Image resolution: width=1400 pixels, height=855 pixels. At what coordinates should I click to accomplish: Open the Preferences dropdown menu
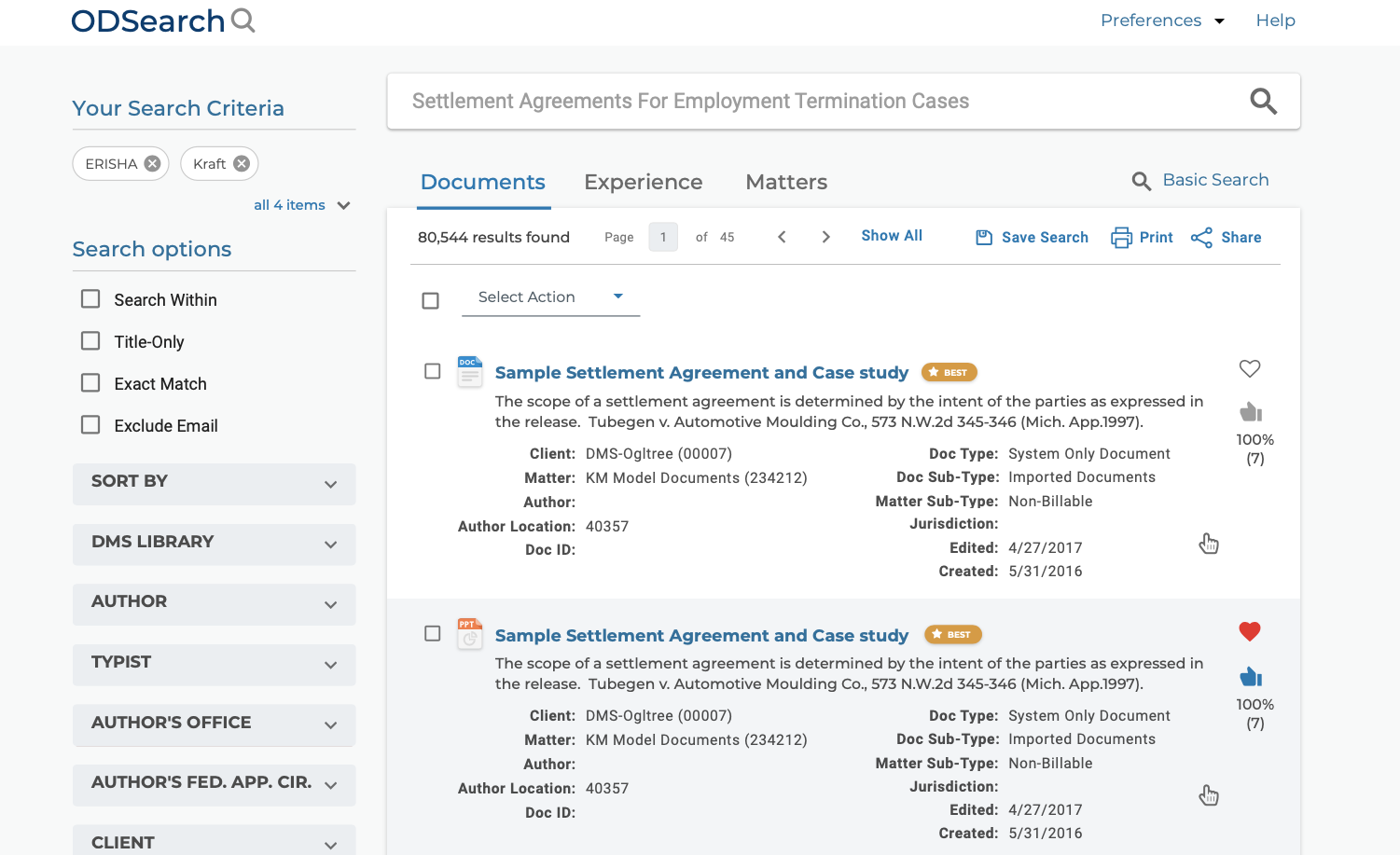[x=1162, y=21]
